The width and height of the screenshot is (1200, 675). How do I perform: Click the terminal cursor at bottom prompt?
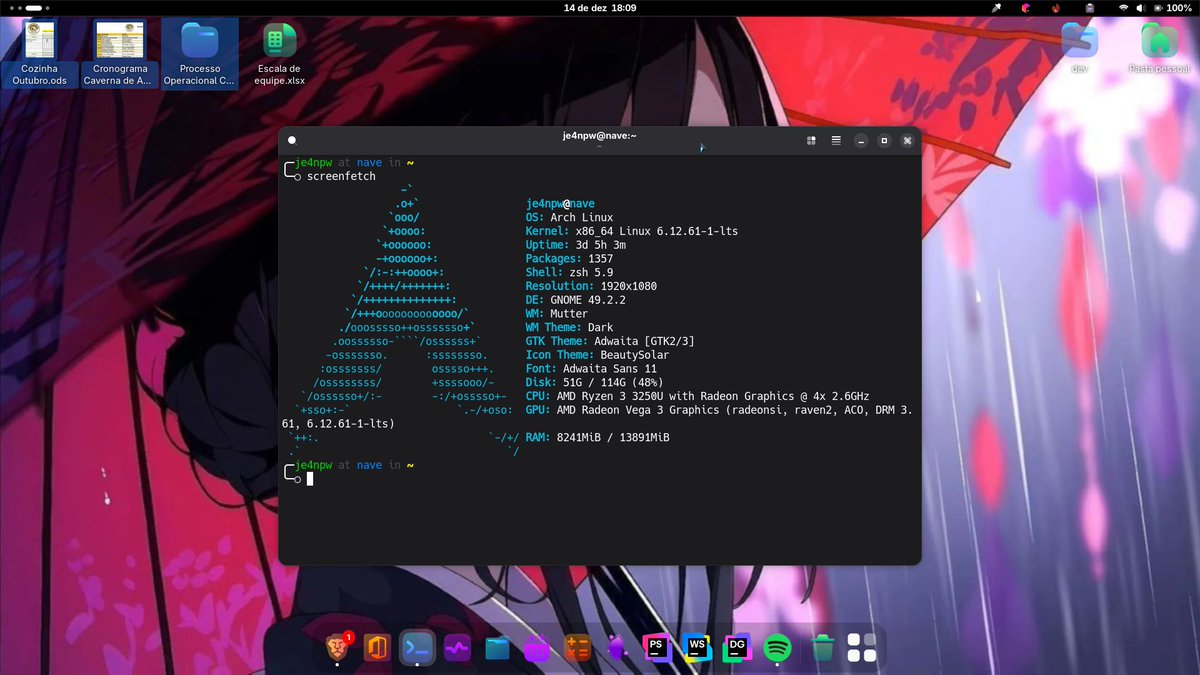(x=310, y=479)
